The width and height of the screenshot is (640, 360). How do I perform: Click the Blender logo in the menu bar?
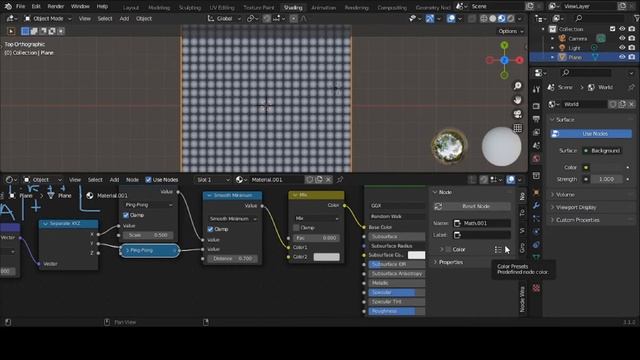8,7
